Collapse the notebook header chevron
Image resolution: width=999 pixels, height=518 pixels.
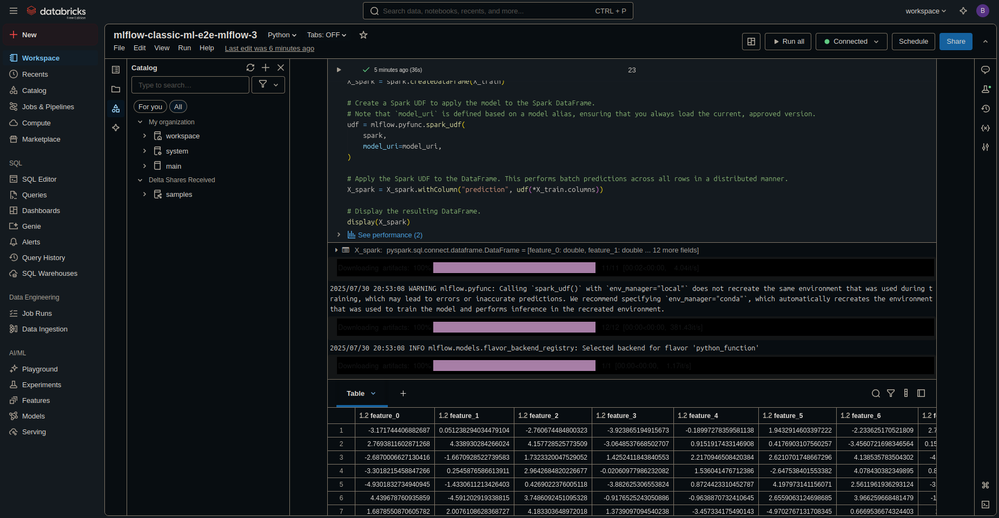point(985,41)
